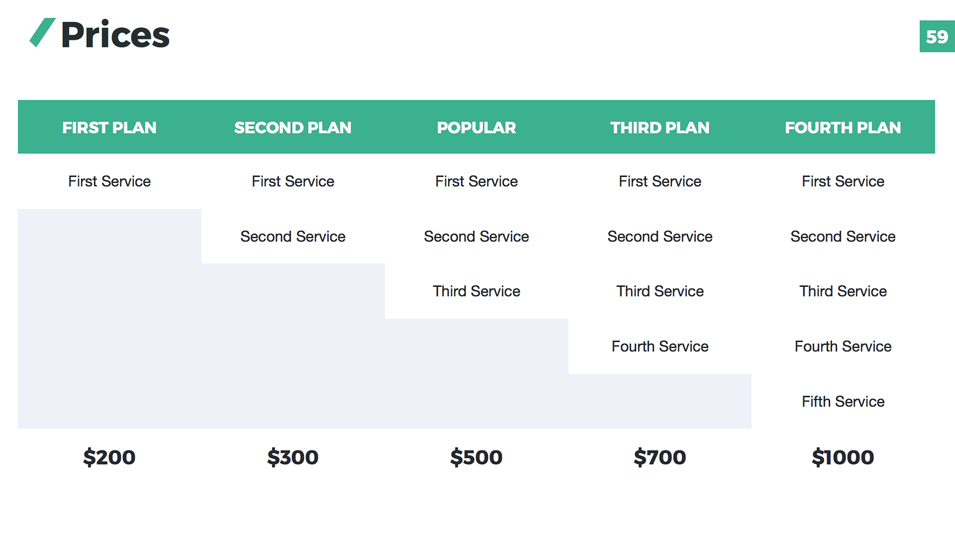Click First Service under First Plan
Screen dimensions: 955x537
pyautogui.click(x=109, y=182)
